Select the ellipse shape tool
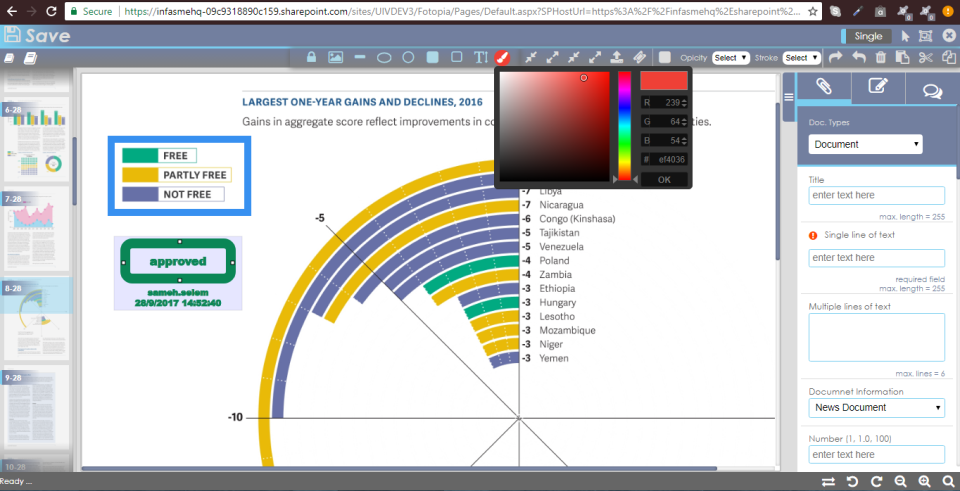 (384, 58)
